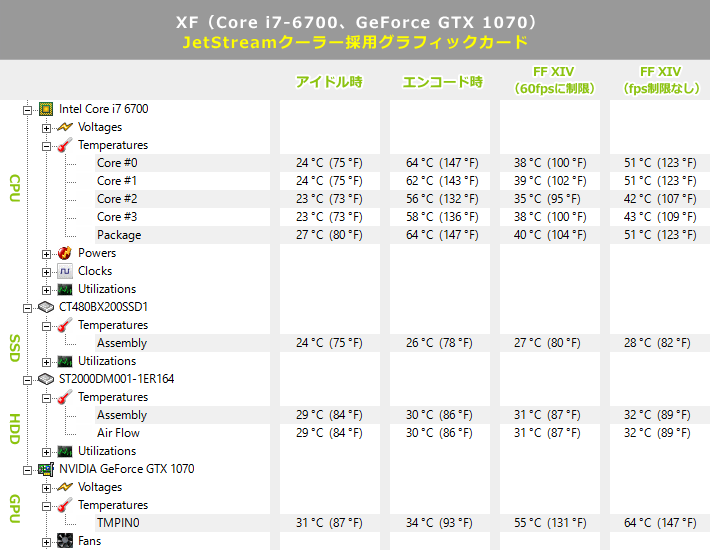Click the エンコード時 column header
Image resolution: width=710 pixels, height=550 pixels.
point(442,81)
